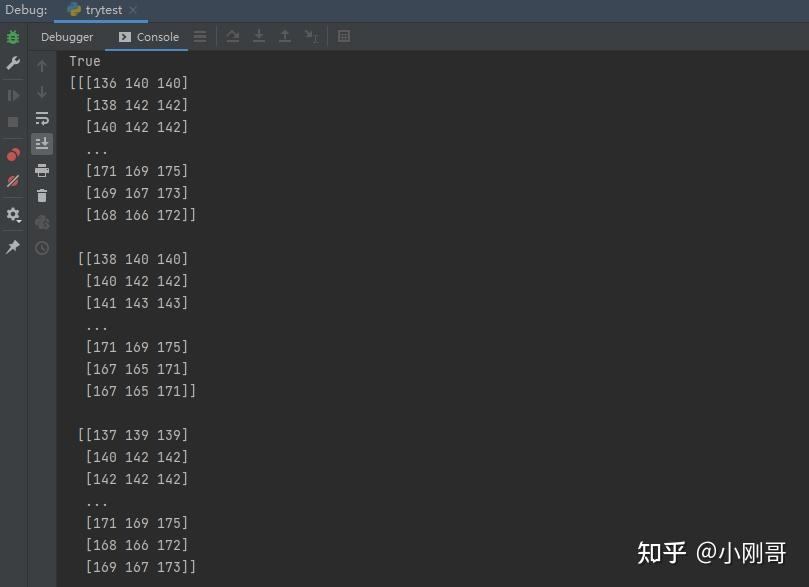
Task: View breakpoints list
Action: 12,155
